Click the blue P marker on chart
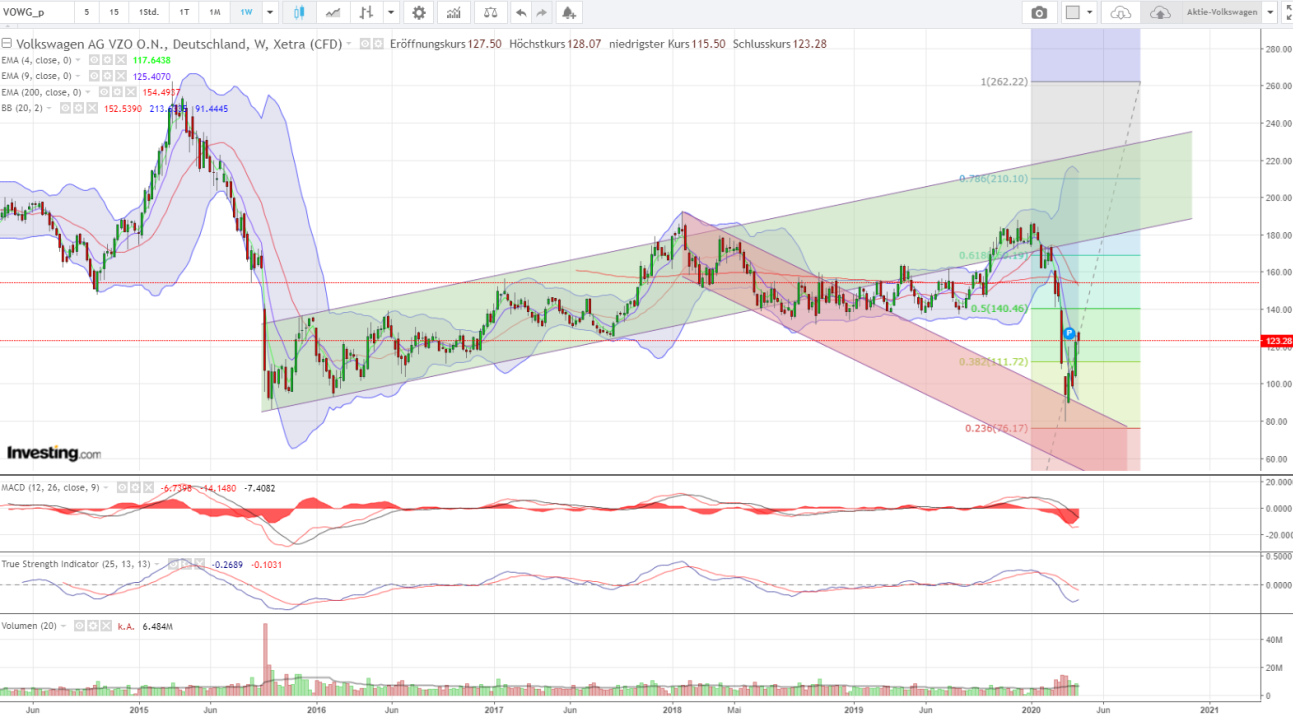1293x714 pixels. [x=1069, y=332]
